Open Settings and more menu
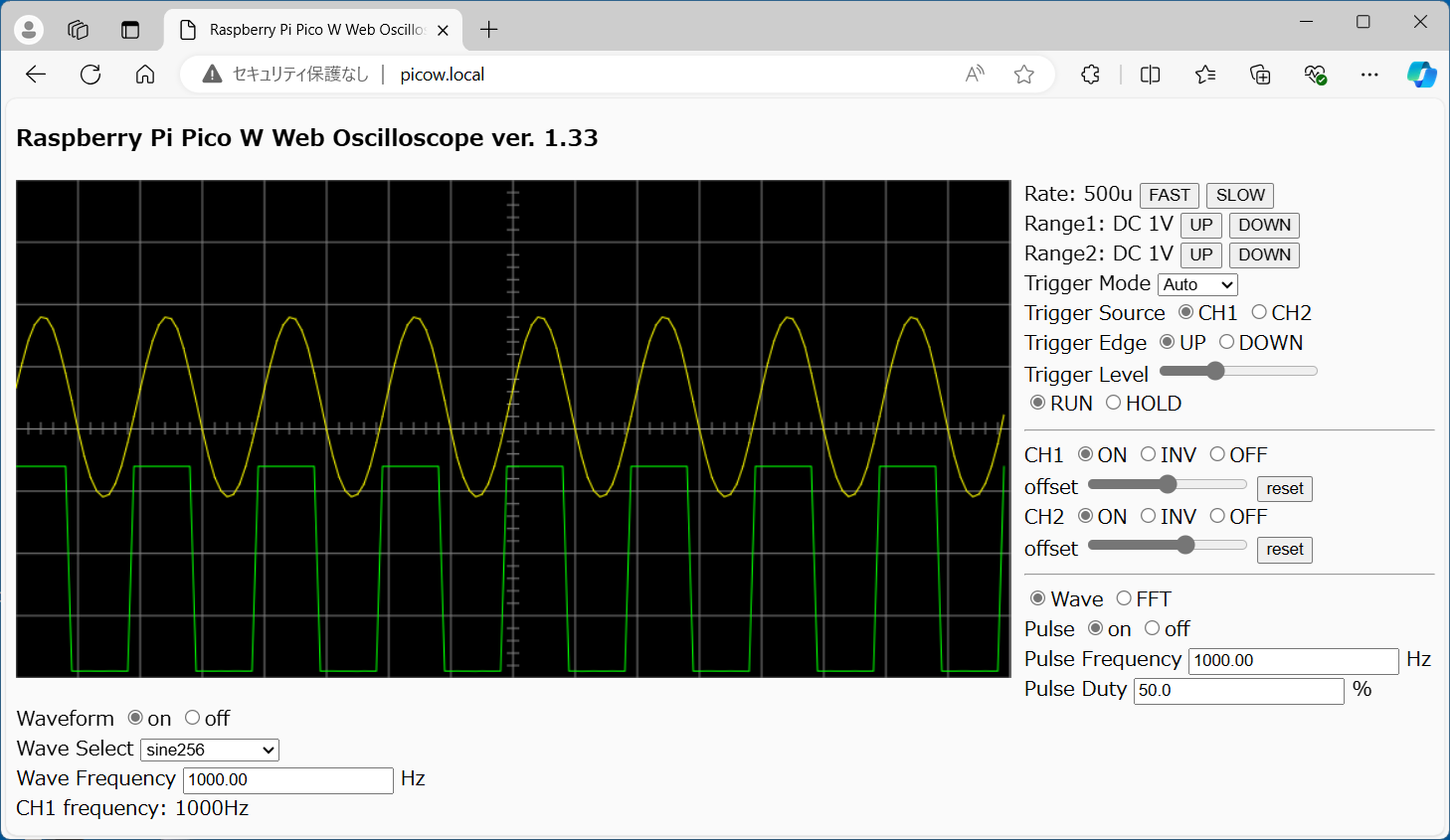Screen dimensions: 1450x840 pos(1369,75)
